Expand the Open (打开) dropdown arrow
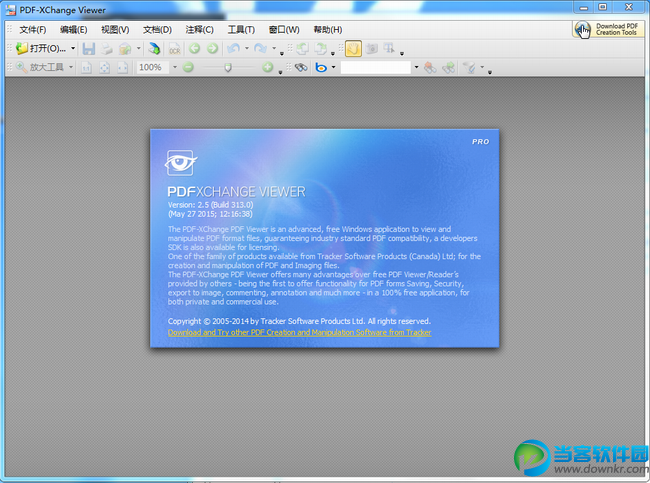Screen dimensions: 650x483 73,49
